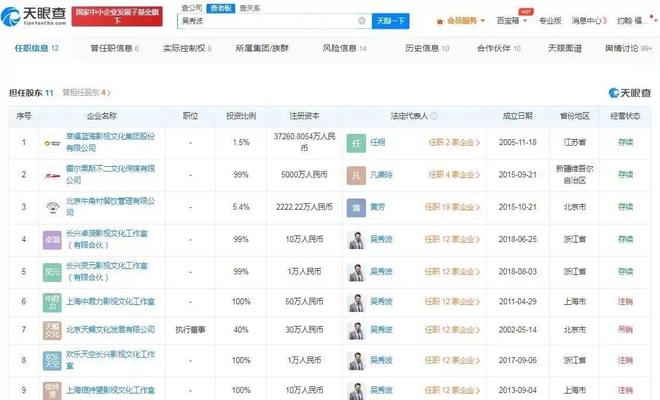This screenshot has width=660, height=400.
Task: Click 吴秀波's photo in row 5
Action: tap(356, 272)
